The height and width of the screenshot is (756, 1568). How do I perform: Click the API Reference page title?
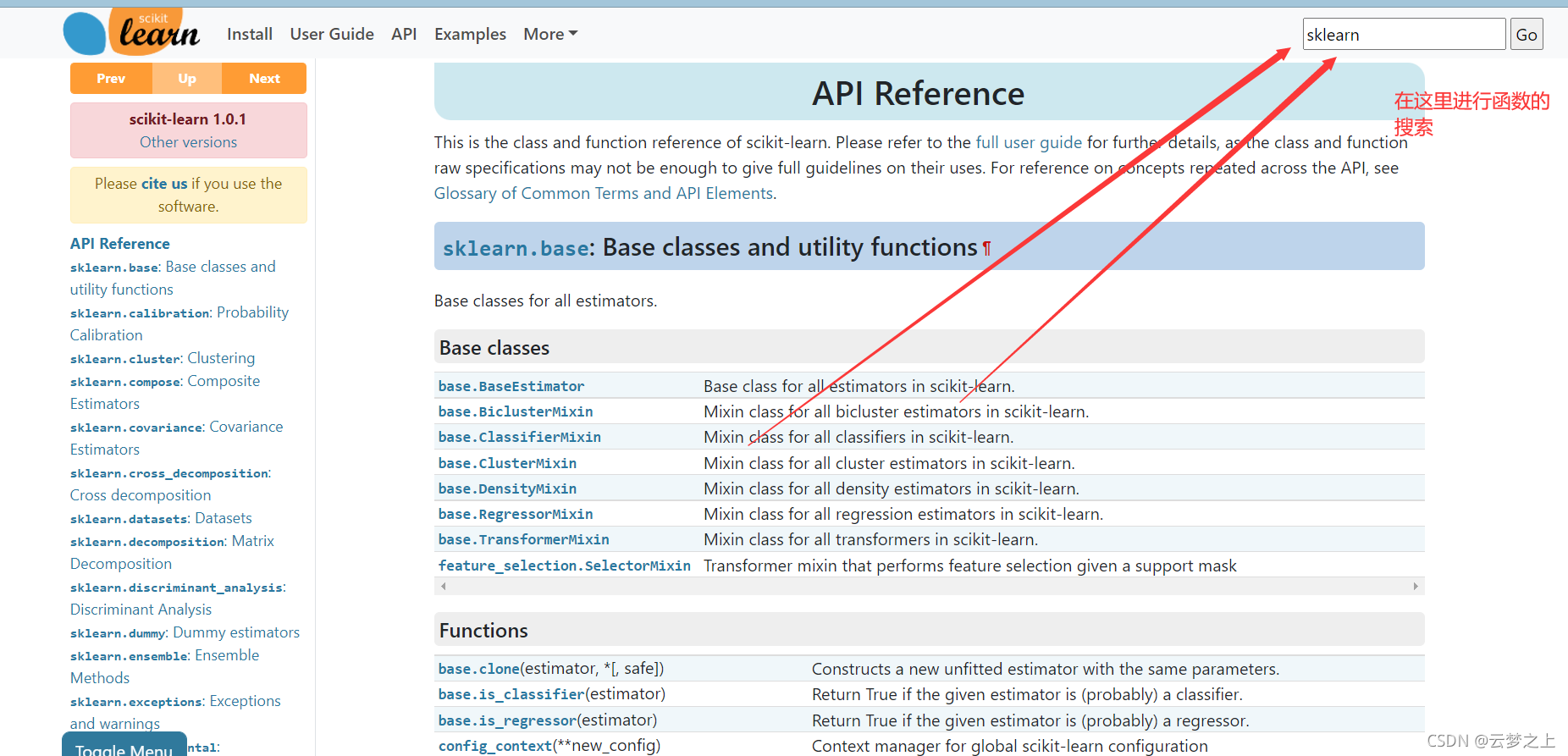[x=919, y=93]
